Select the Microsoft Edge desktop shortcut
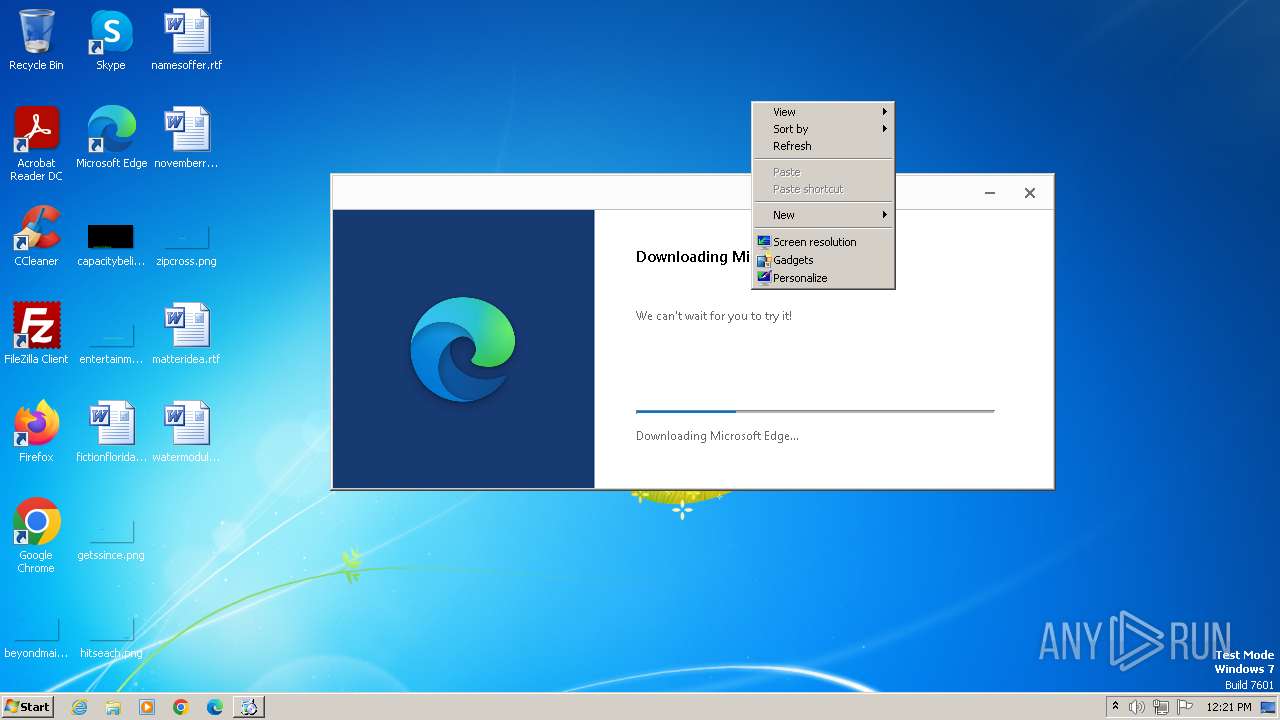The image size is (1280, 720). (x=111, y=137)
